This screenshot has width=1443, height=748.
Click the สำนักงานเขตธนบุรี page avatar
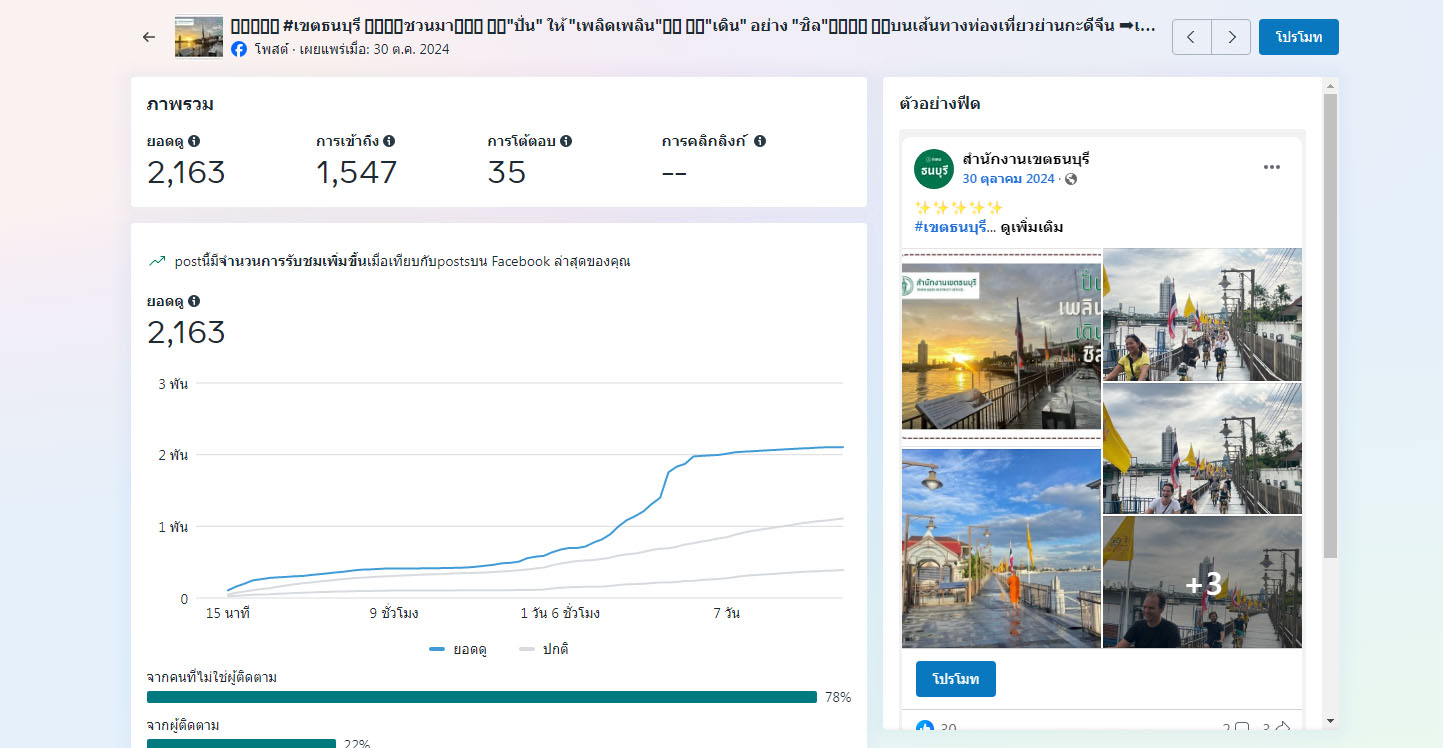pyautogui.click(x=934, y=169)
